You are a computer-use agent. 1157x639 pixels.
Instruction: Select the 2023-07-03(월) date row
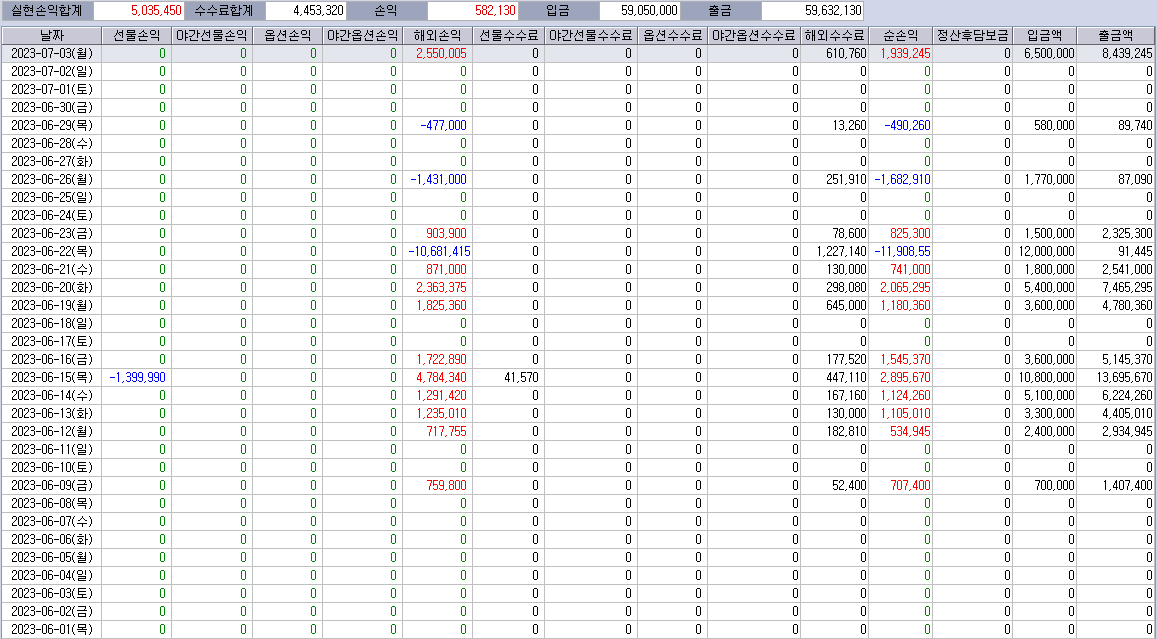coord(50,53)
